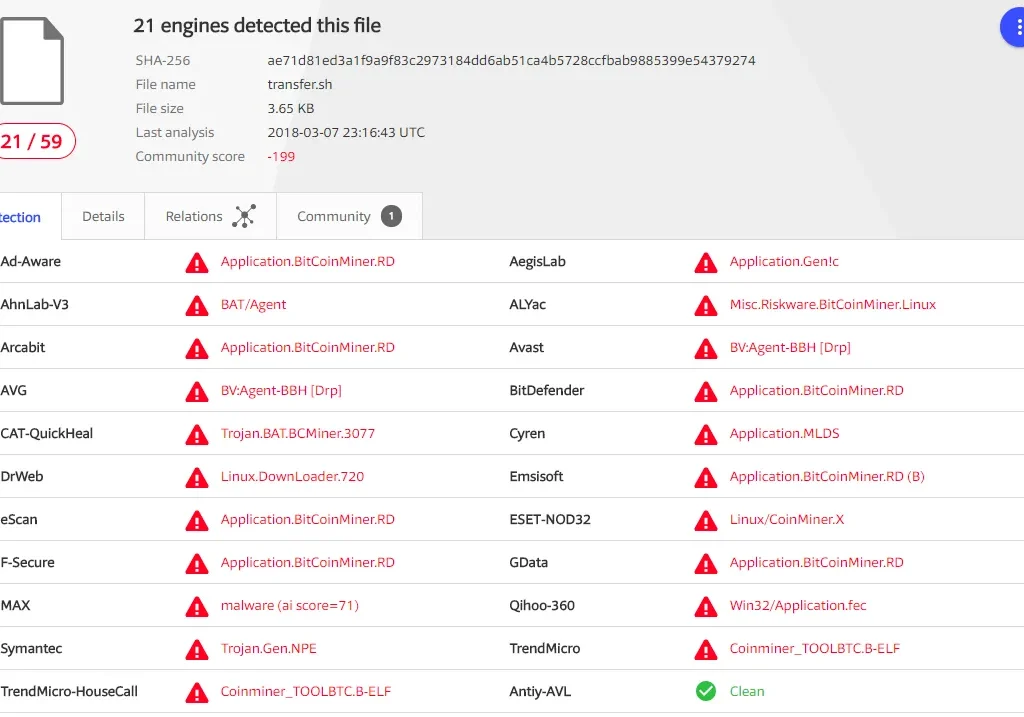Click the Emsisoft engine name
1024x717 pixels.
pos(536,477)
